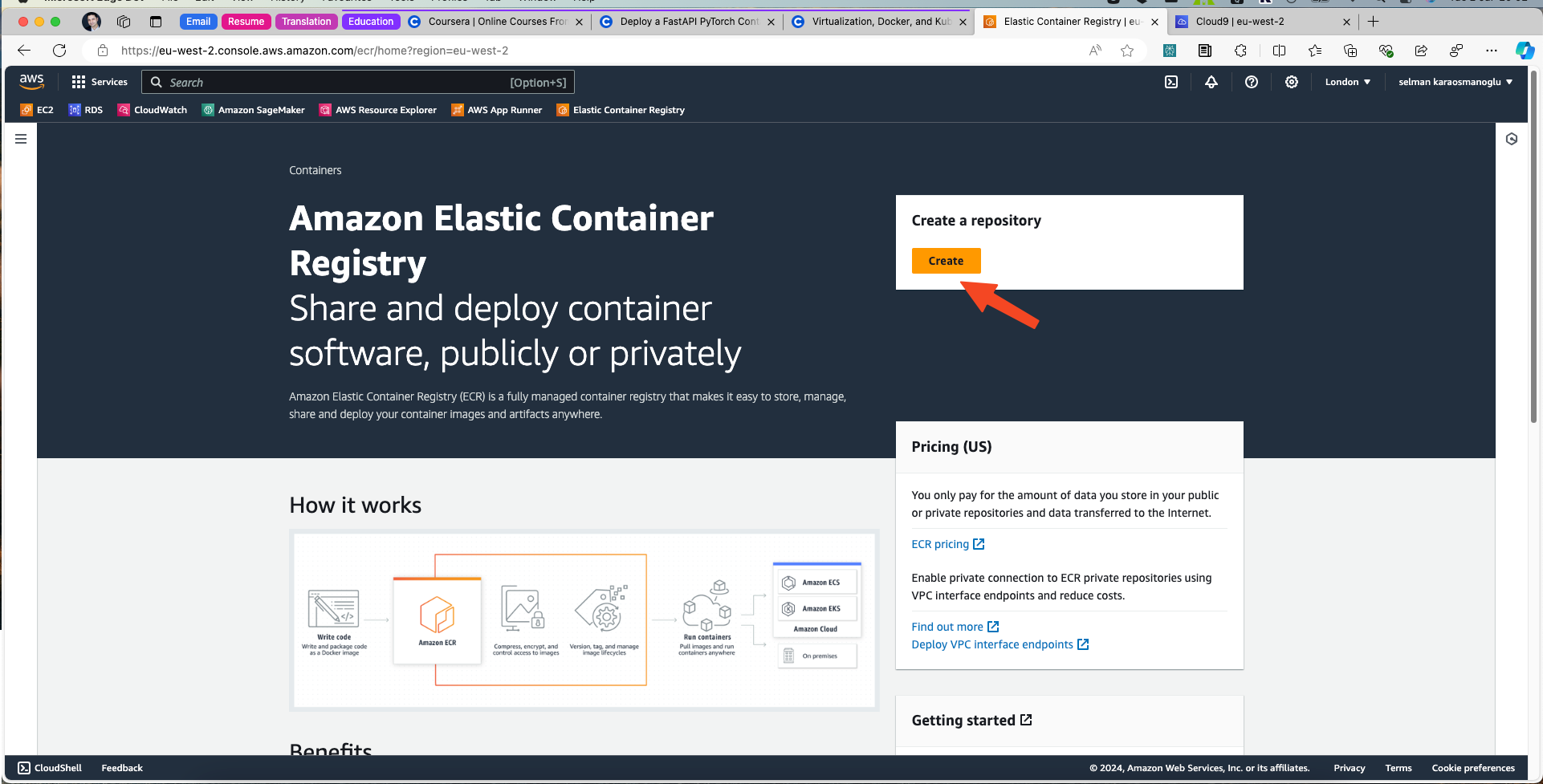Open Terms footer link
Image resolution: width=1543 pixels, height=784 pixels.
[x=1398, y=768]
